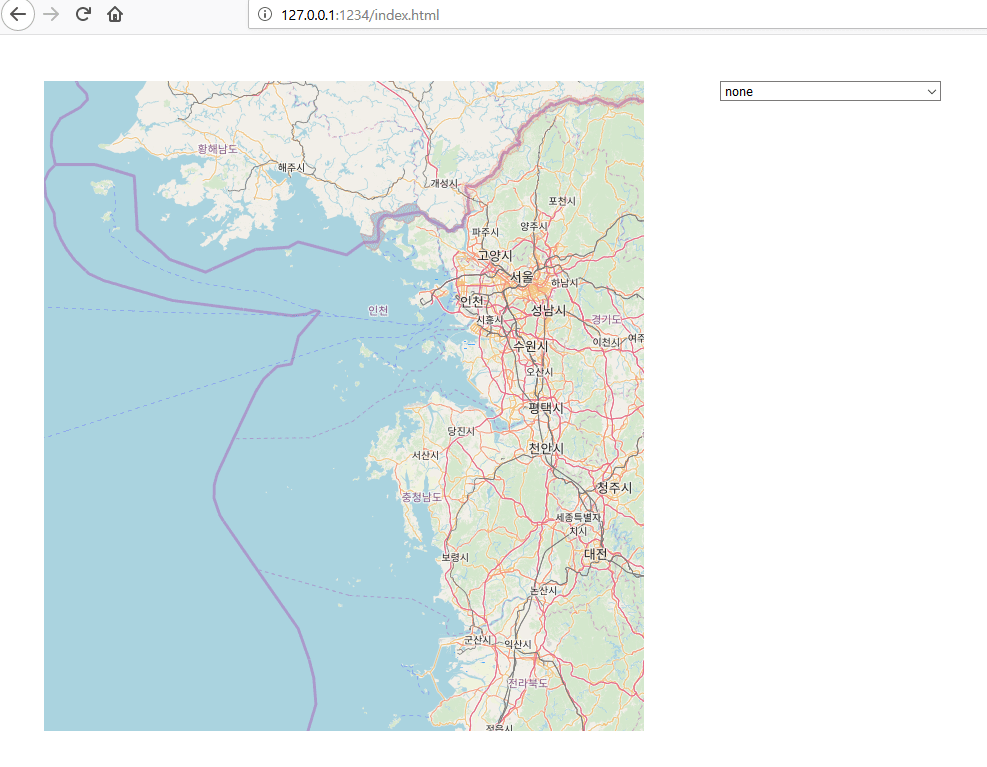This screenshot has height=767, width=987.
Task: Click the 성남시 label on the map
Action: pos(548,310)
